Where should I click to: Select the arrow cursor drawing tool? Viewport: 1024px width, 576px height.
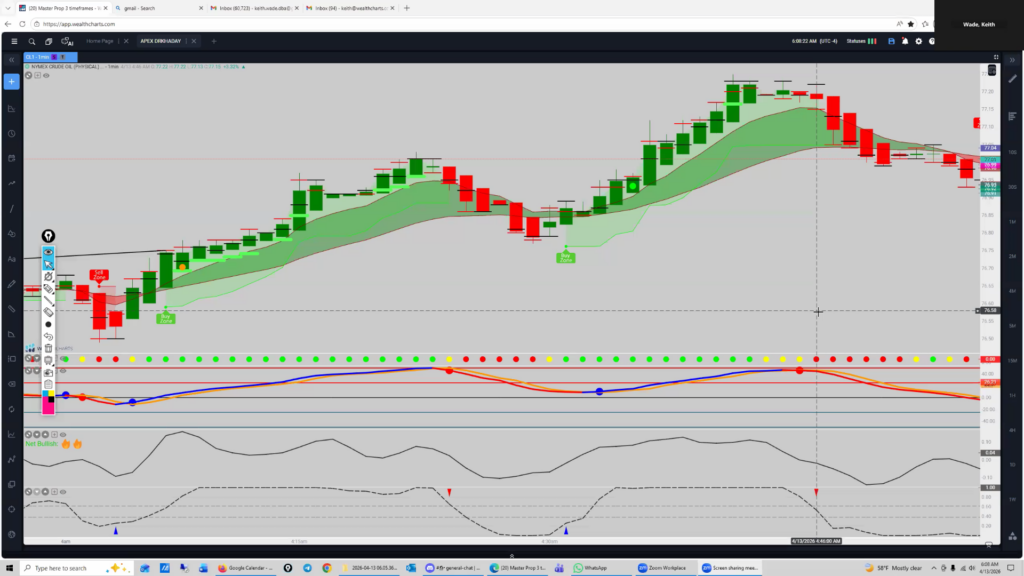[x=48, y=264]
